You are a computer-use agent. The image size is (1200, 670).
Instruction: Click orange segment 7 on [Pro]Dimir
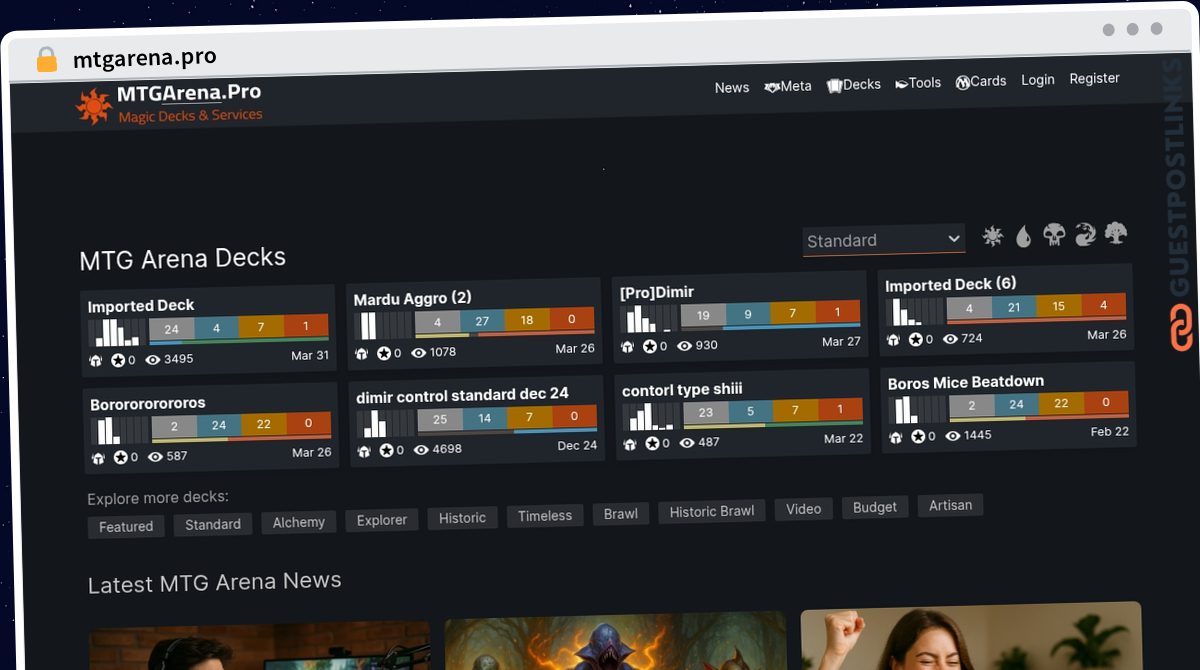pyautogui.click(x=793, y=314)
